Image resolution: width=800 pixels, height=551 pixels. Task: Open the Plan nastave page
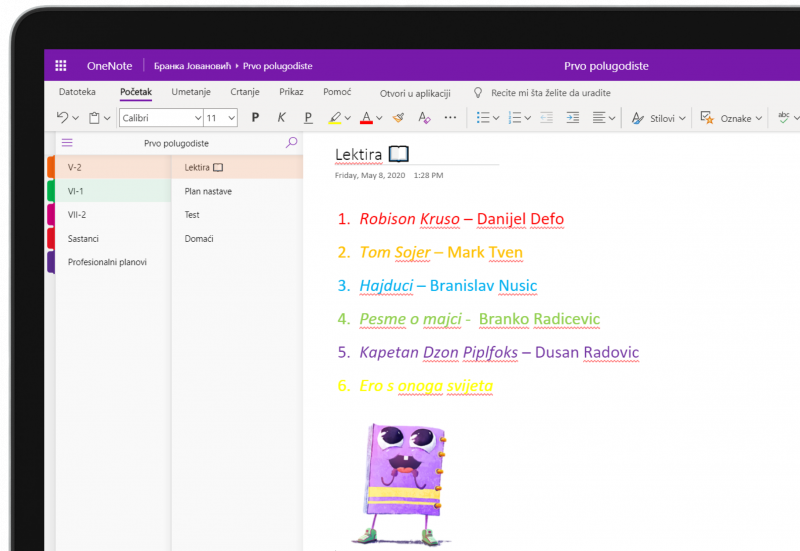pyautogui.click(x=237, y=191)
